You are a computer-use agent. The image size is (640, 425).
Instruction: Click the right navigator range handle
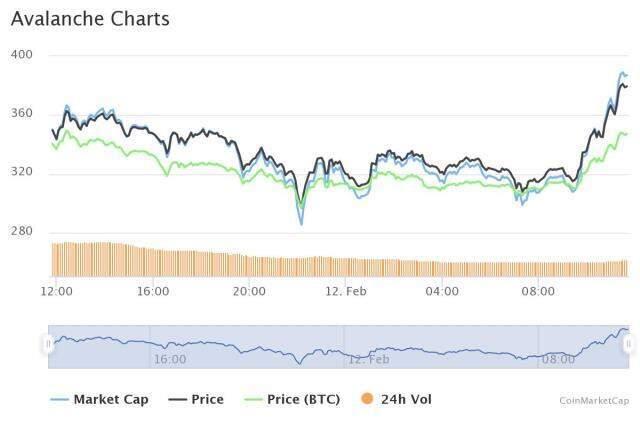coord(629,344)
